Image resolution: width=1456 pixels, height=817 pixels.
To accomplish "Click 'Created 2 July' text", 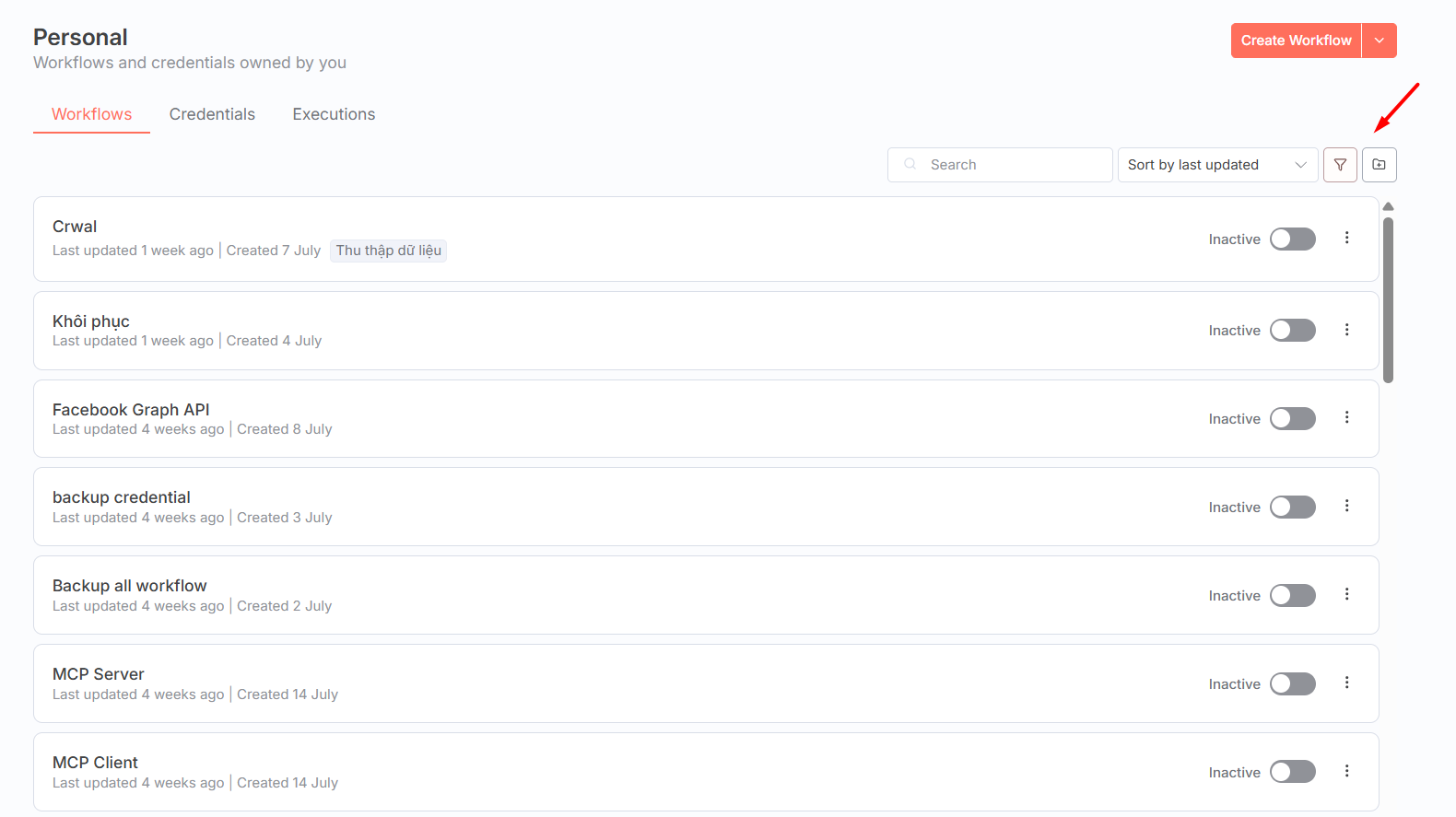I will [x=285, y=606].
